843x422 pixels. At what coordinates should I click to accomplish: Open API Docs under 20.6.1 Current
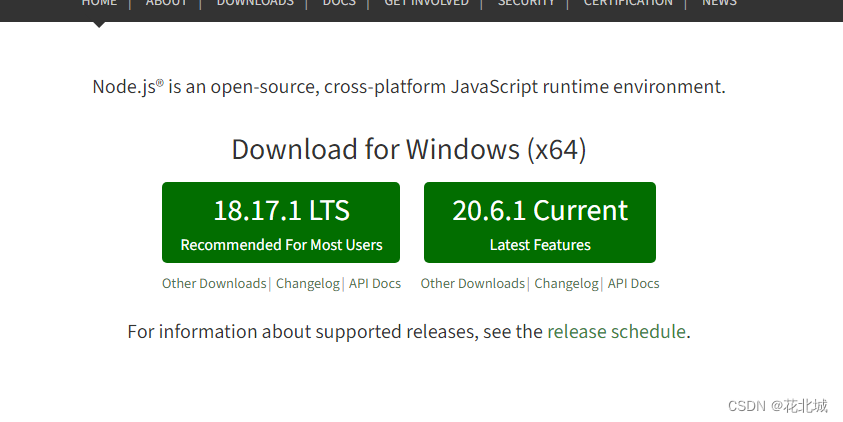point(633,283)
